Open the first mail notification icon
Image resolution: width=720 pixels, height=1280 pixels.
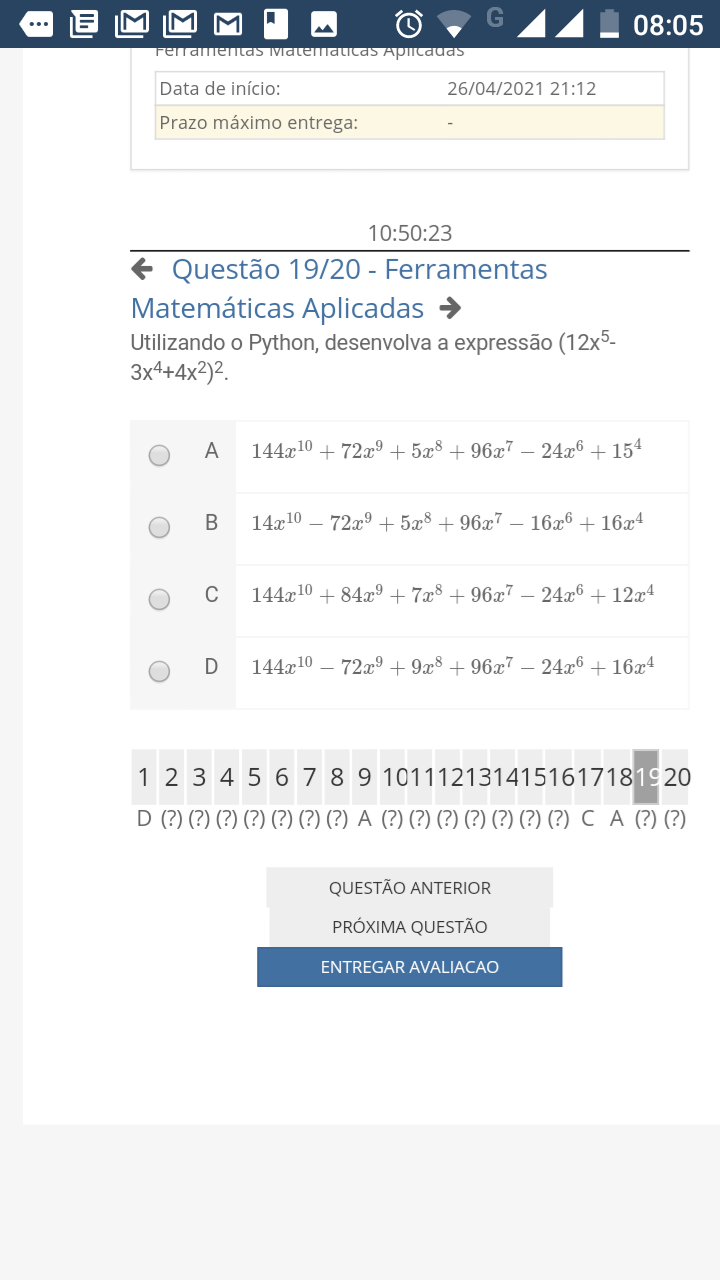pyautogui.click(x=132, y=23)
